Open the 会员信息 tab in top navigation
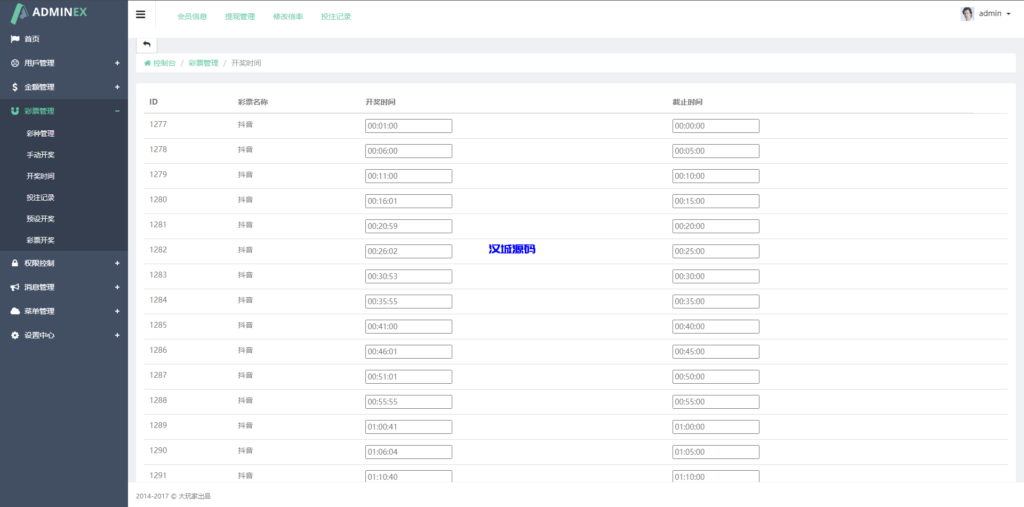This screenshot has height=507, width=1024. coord(192,17)
